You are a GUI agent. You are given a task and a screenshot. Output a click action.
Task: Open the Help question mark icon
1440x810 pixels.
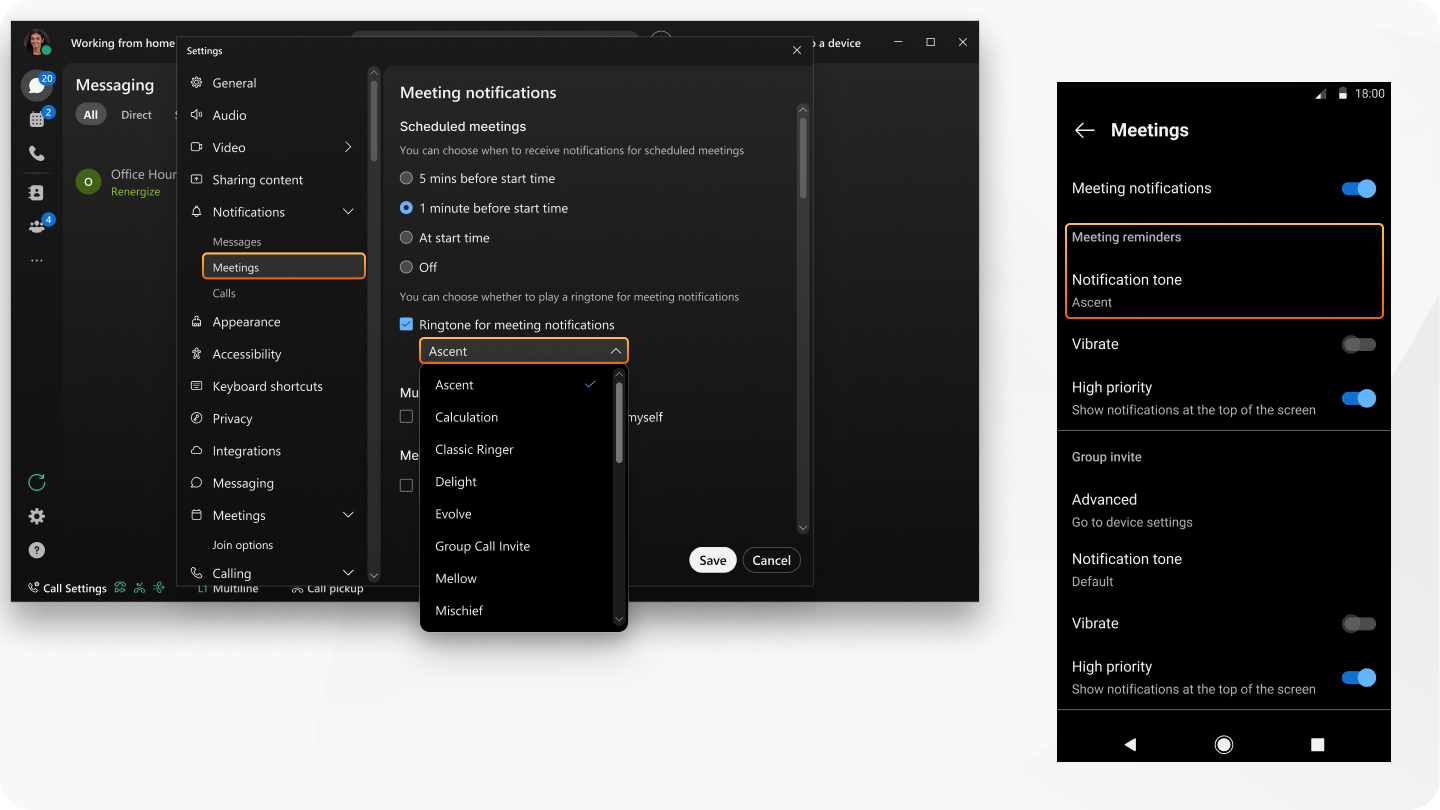(x=37, y=550)
